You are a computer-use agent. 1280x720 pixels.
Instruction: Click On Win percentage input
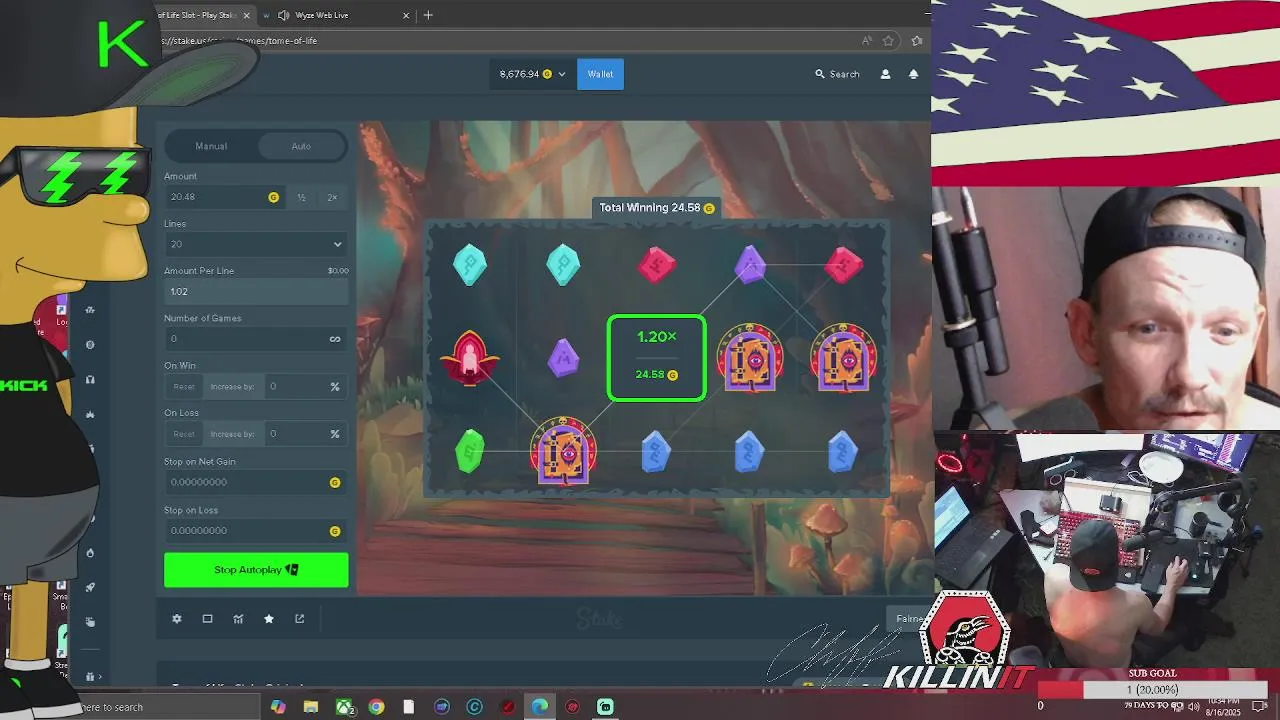[x=305, y=387]
